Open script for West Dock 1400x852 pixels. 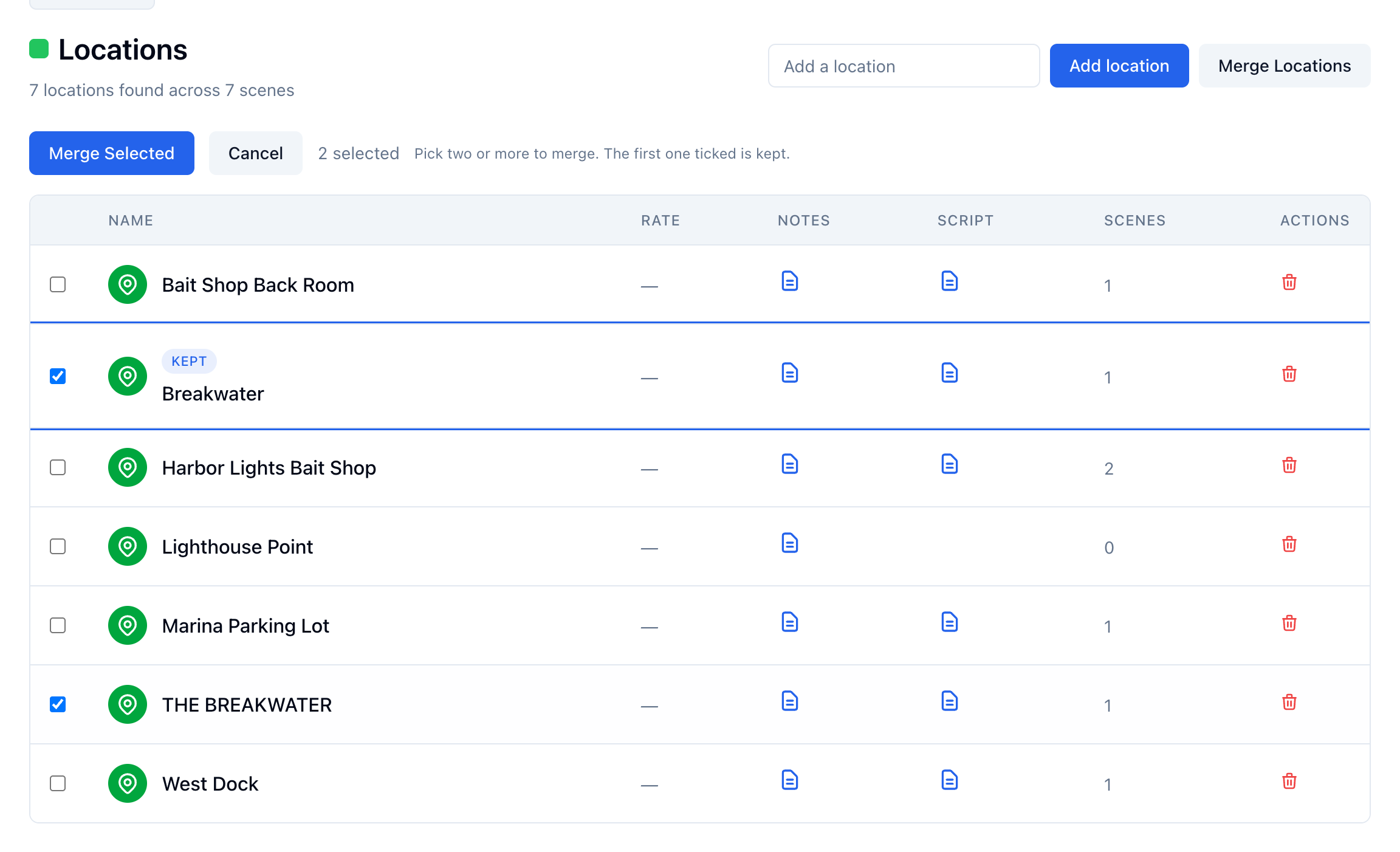pyautogui.click(x=949, y=780)
